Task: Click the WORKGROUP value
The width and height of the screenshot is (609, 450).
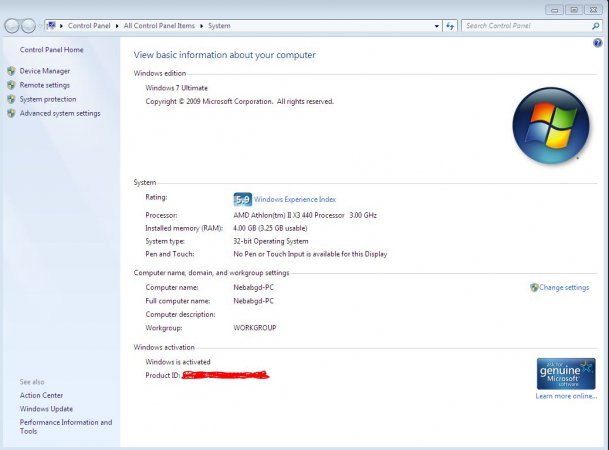Action: pos(255,328)
